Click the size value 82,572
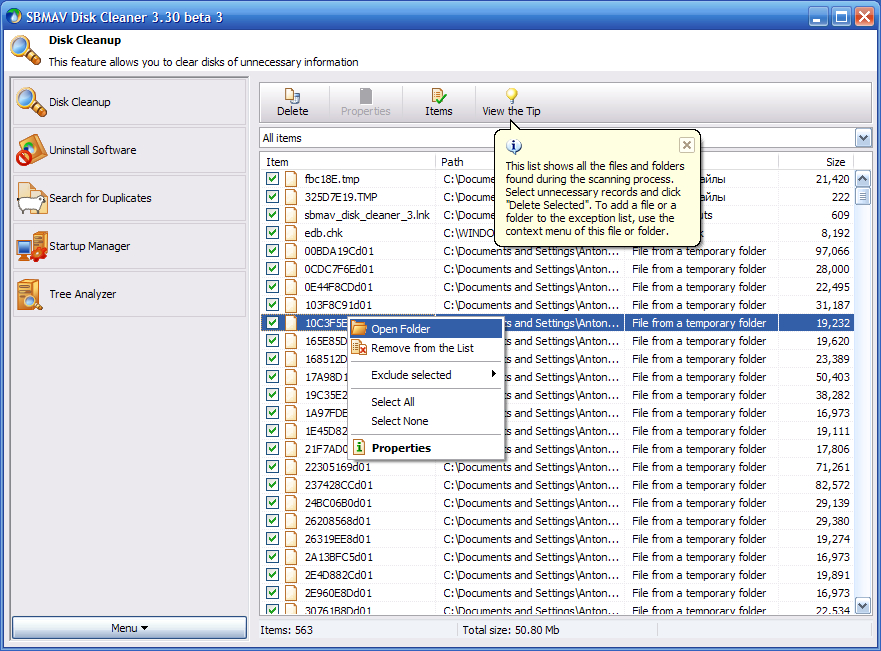Viewport: 881px width, 651px height. pyautogui.click(x=832, y=485)
